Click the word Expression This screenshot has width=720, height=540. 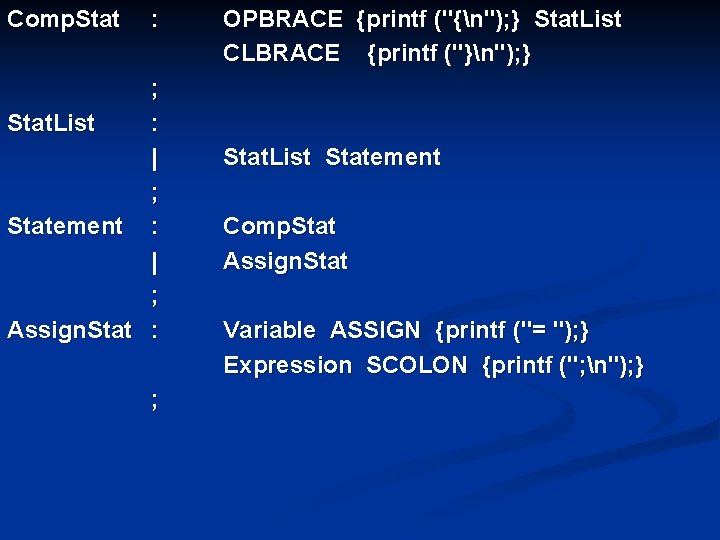coord(288,365)
